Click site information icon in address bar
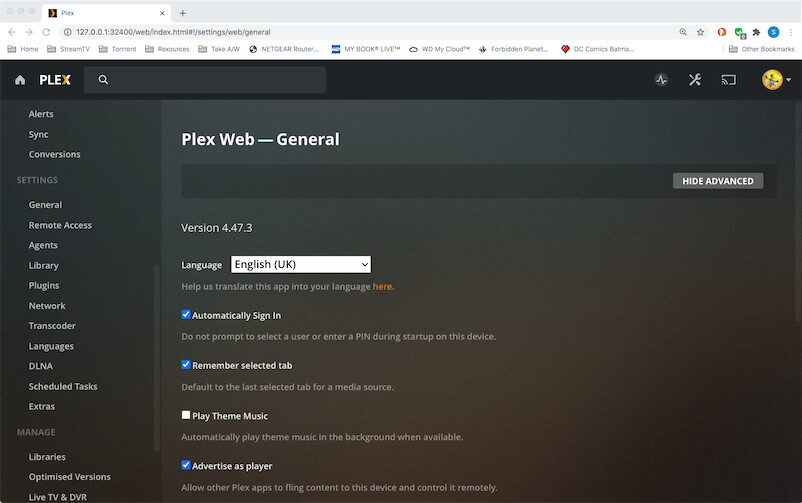The height and width of the screenshot is (503, 802). point(67,32)
